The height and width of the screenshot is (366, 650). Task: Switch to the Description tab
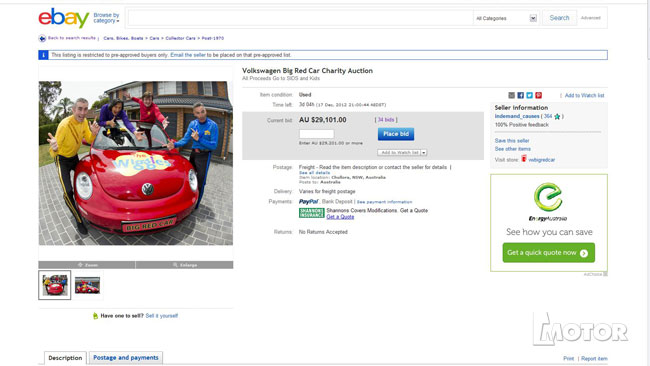(x=65, y=358)
